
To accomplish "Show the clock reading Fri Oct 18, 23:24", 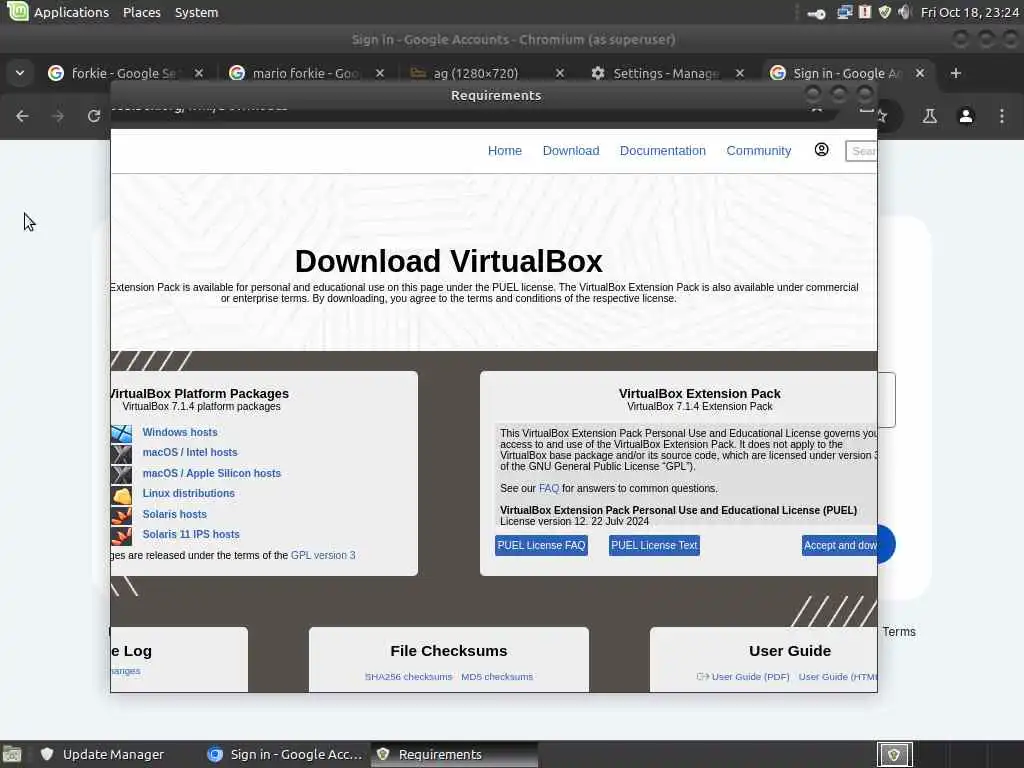I will pos(969,12).
